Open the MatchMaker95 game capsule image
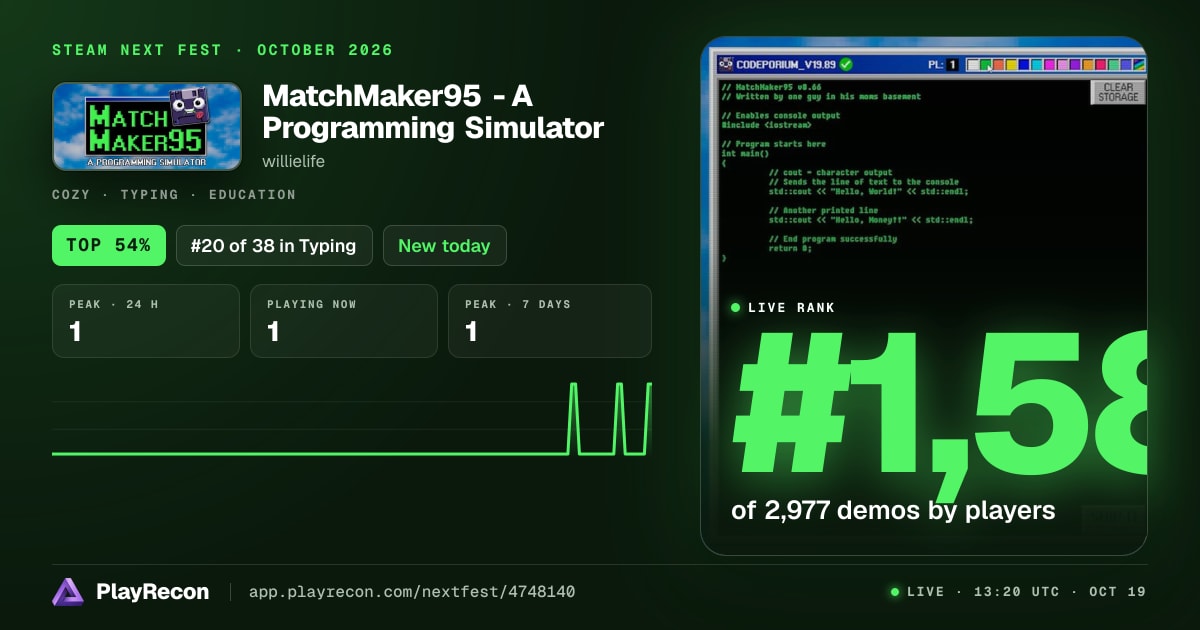The height and width of the screenshot is (630, 1200). tap(147, 126)
